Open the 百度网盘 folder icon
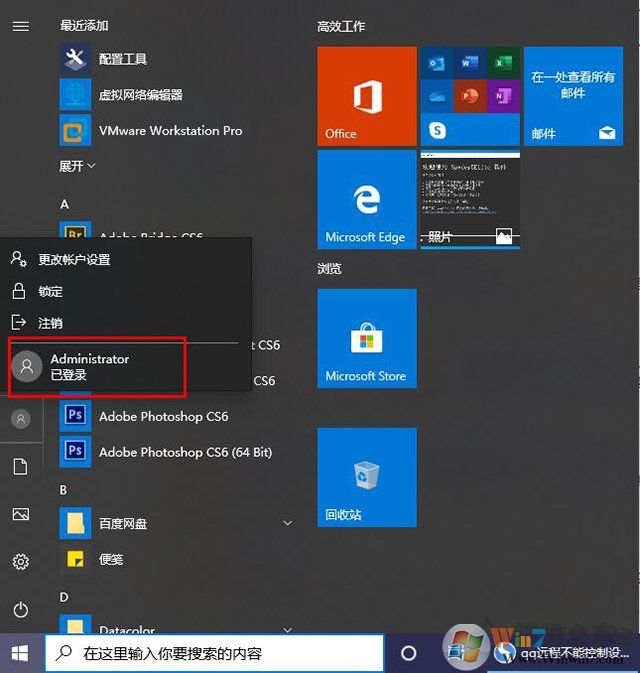Screen dimensions: 640x673 tap(75, 523)
